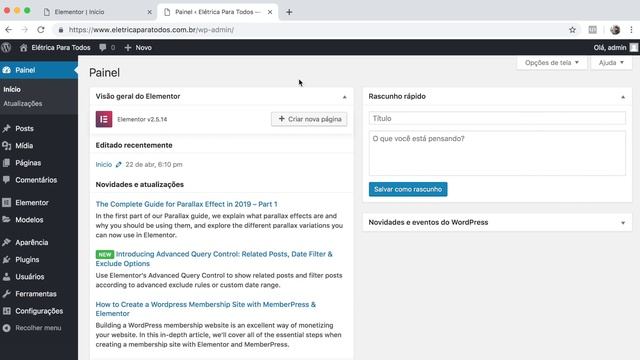The width and height of the screenshot is (640, 360).
Task: Click the Posts pushpin icon
Action: click(7, 129)
